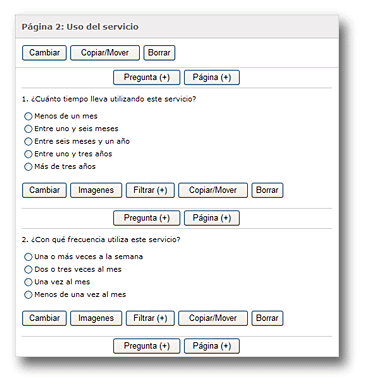This screenshot has width=369, height=384.
Task: Click the bottom Pregunta (+) button
Action: (x=147, y=346)
